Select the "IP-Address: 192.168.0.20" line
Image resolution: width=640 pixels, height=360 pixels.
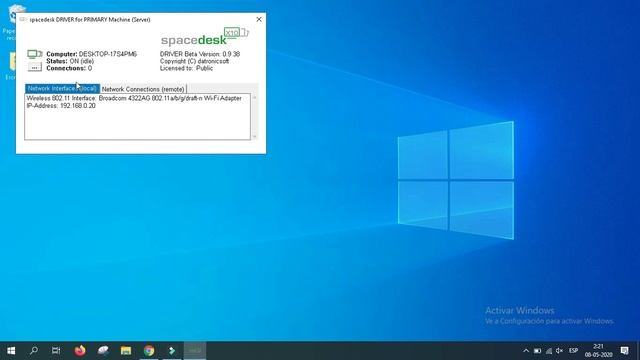tap(61, 106)
